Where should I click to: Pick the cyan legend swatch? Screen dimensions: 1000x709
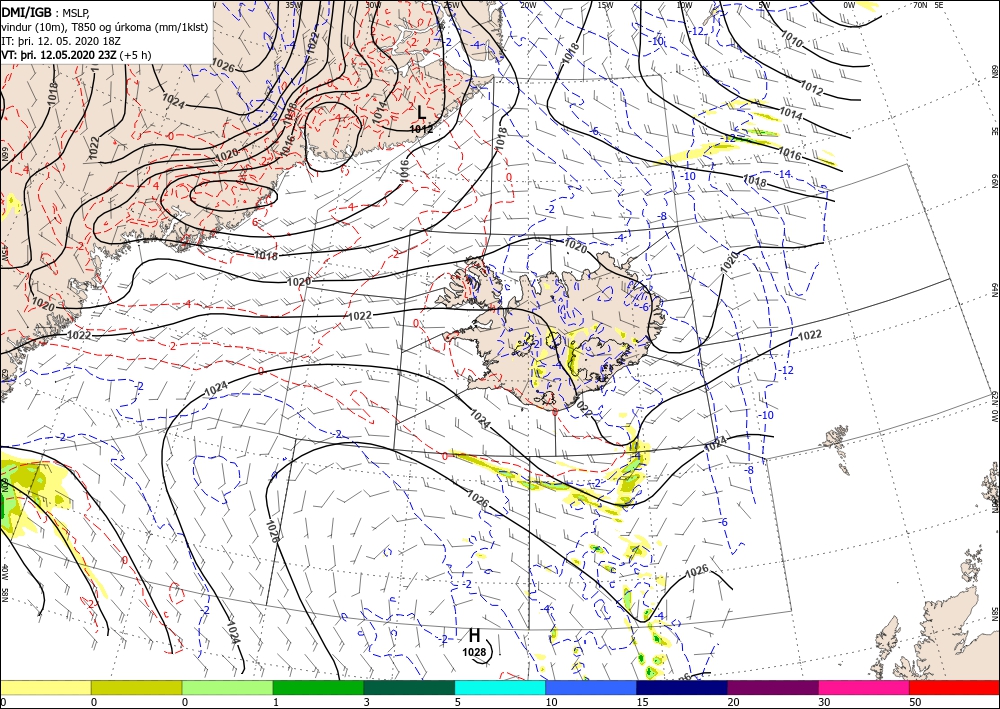500,687
